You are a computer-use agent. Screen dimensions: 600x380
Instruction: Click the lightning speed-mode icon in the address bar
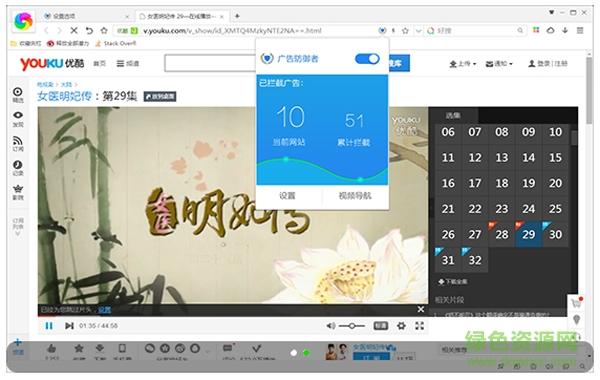click(x=393, y=31)
